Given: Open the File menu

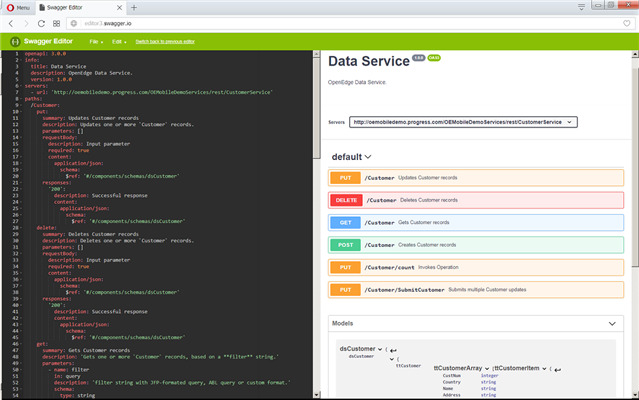Looking at the screenshot, I should pos(95,42).
